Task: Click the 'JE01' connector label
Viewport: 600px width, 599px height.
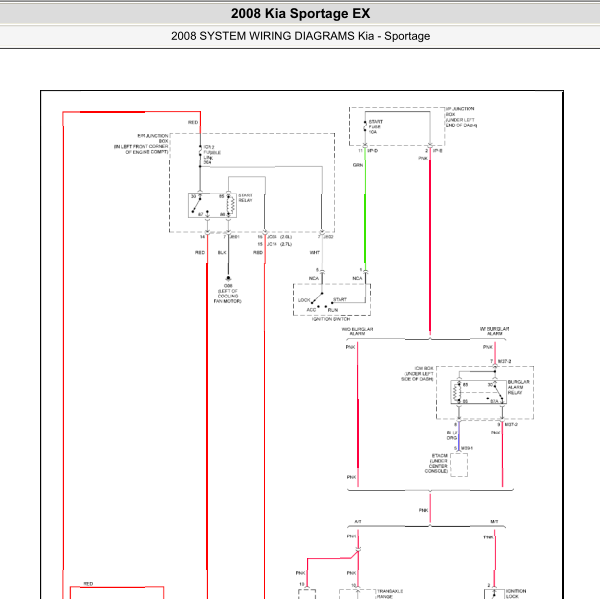Action: tap(235, 237)
